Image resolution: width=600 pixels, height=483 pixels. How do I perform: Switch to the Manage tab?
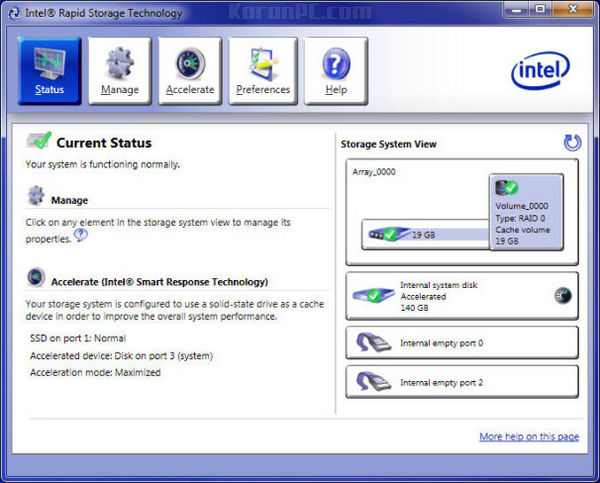point(120,71)
